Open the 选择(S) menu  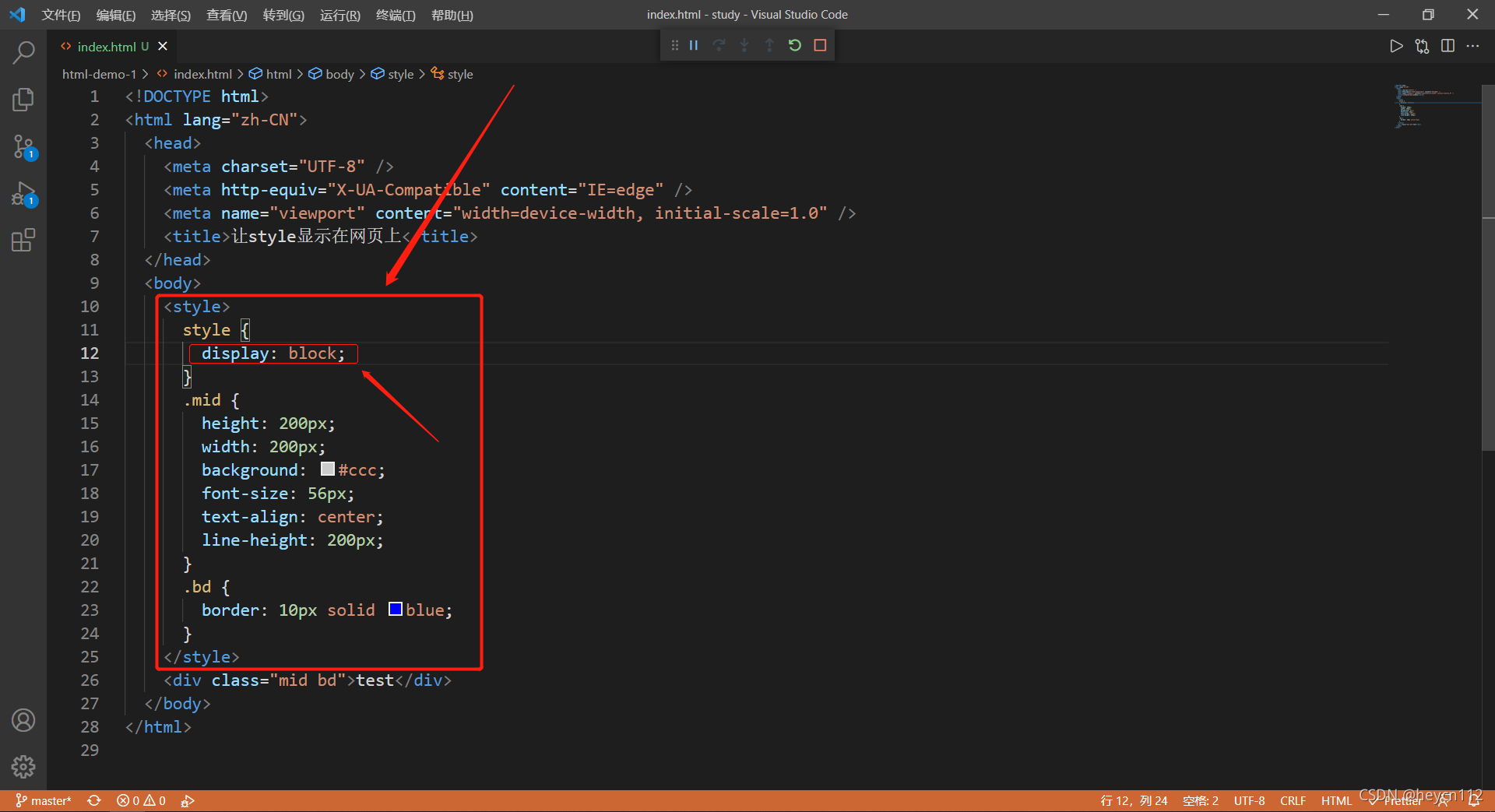pyautogui.click(x=171, y=15)
